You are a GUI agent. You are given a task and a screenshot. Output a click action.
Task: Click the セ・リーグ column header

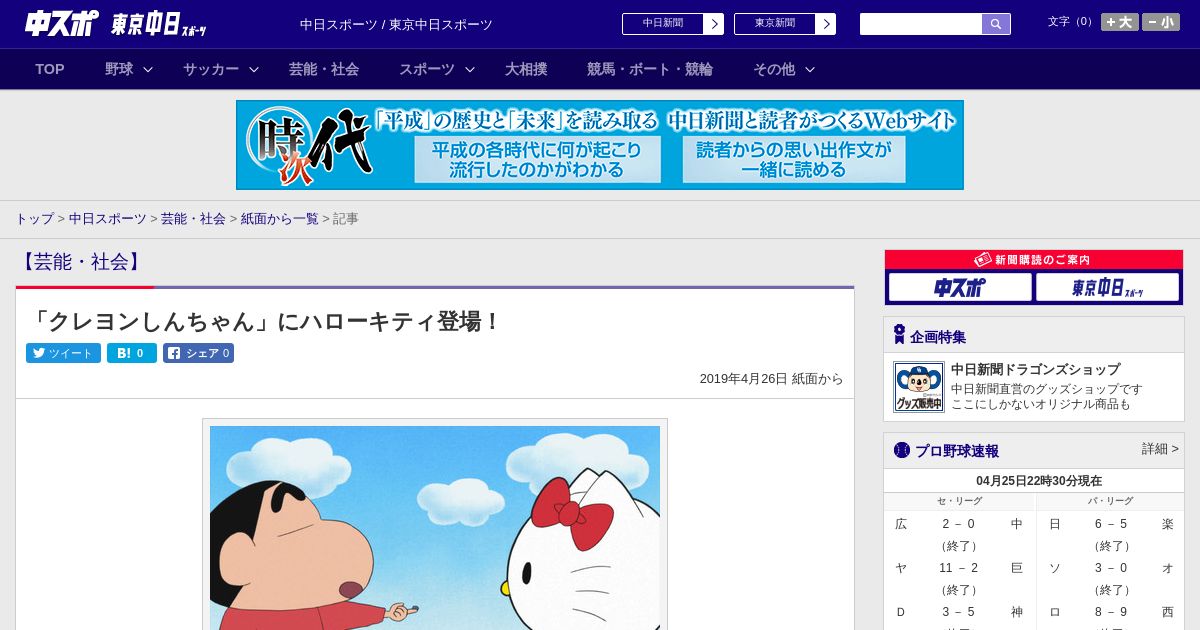click(x=959, y=501)
